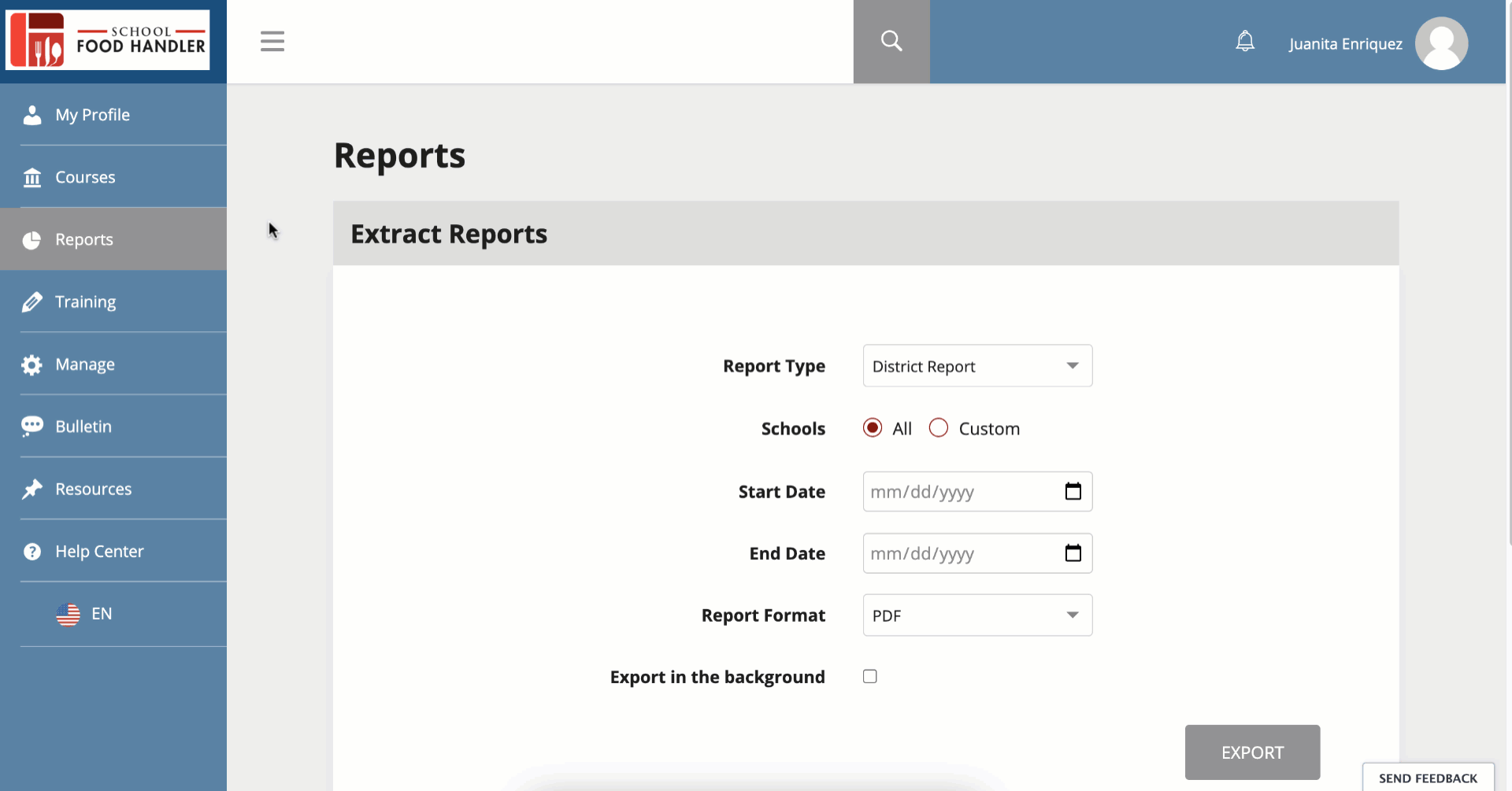Toggle the hamburger menu icon
The width and height of the screenshot is (1512, 791).
(x=272, y=41)
